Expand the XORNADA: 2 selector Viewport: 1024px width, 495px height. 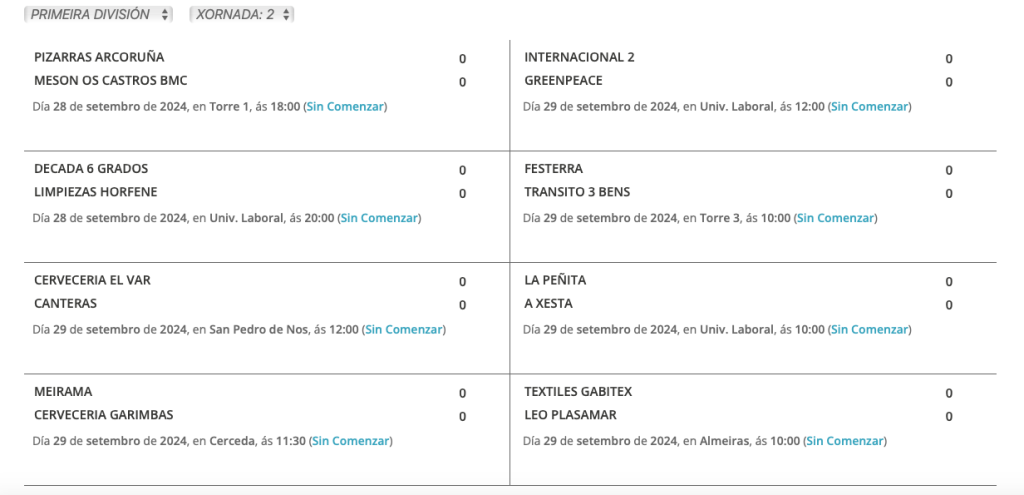tap(242, 15)
